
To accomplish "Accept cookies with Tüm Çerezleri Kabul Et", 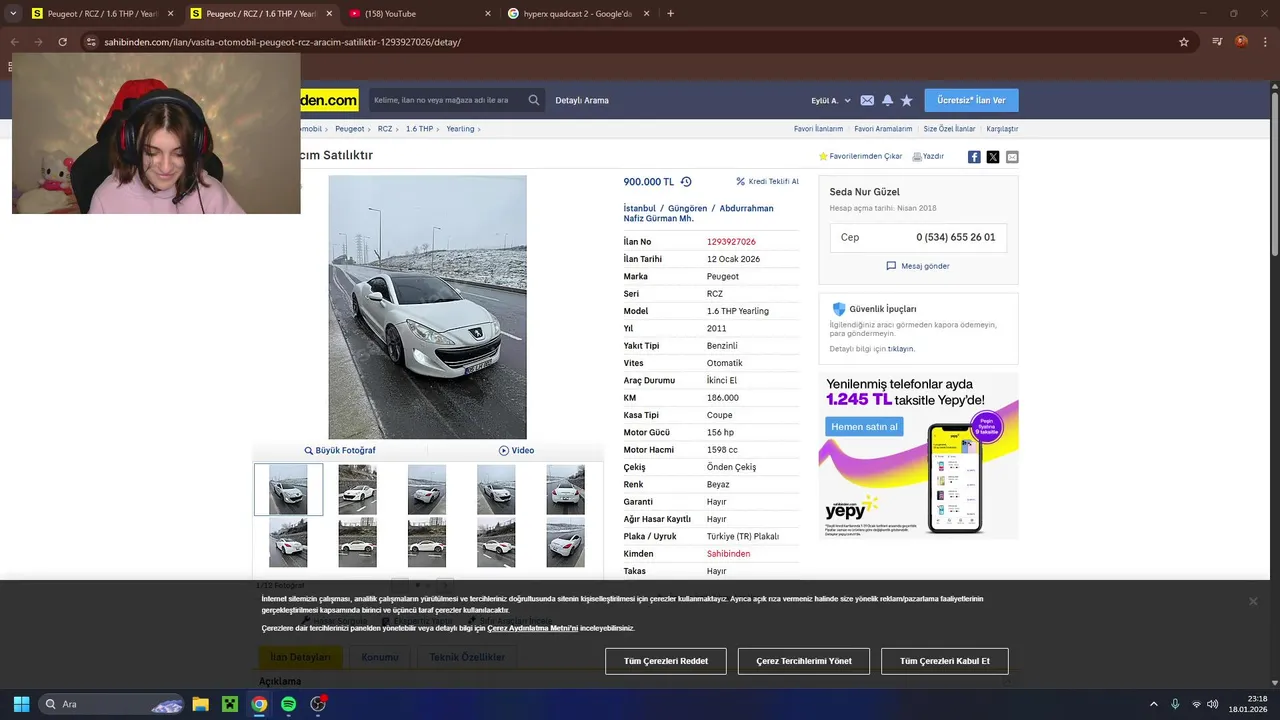I will [945, 661].
